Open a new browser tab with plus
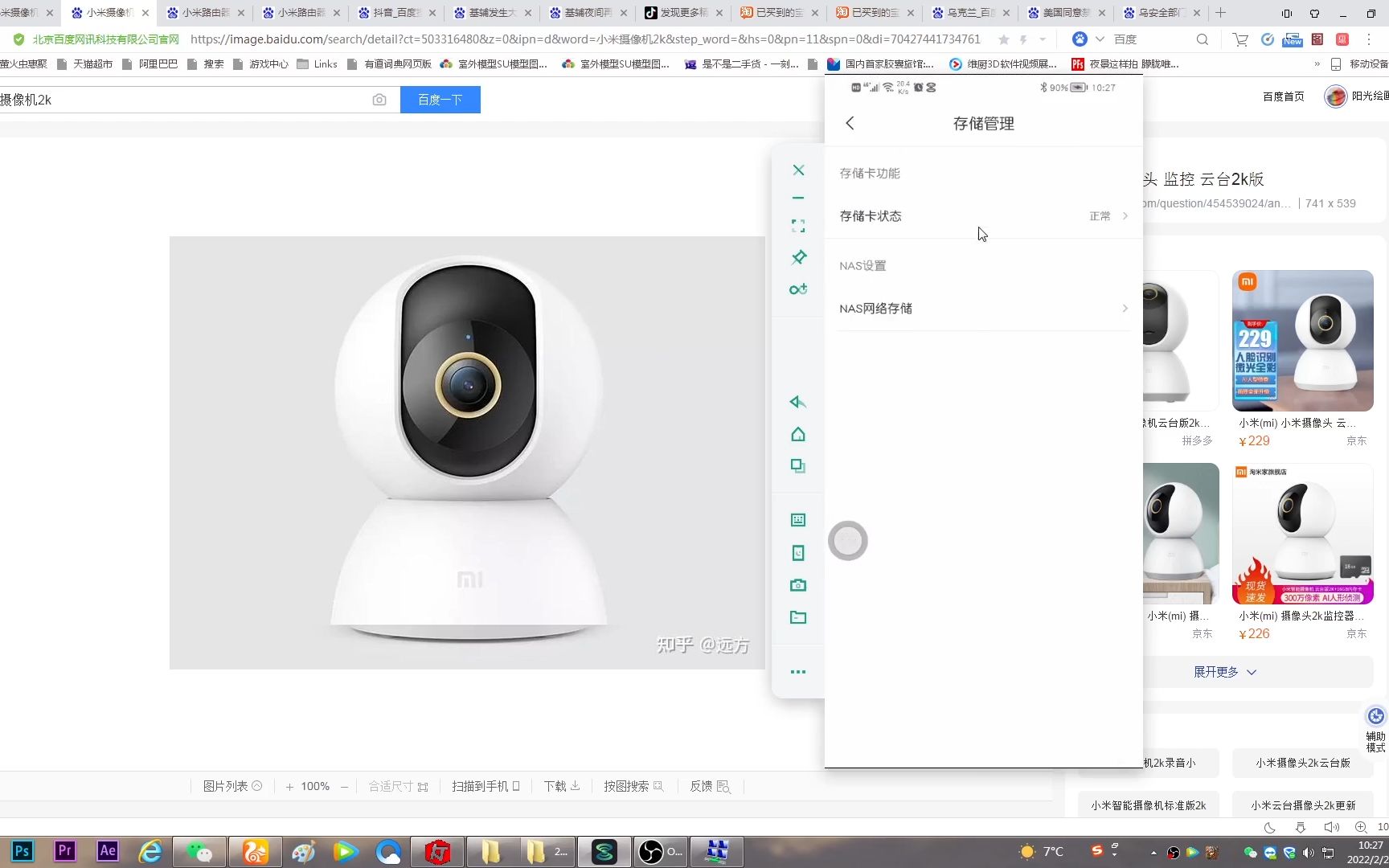 (x=1221, y=13)
